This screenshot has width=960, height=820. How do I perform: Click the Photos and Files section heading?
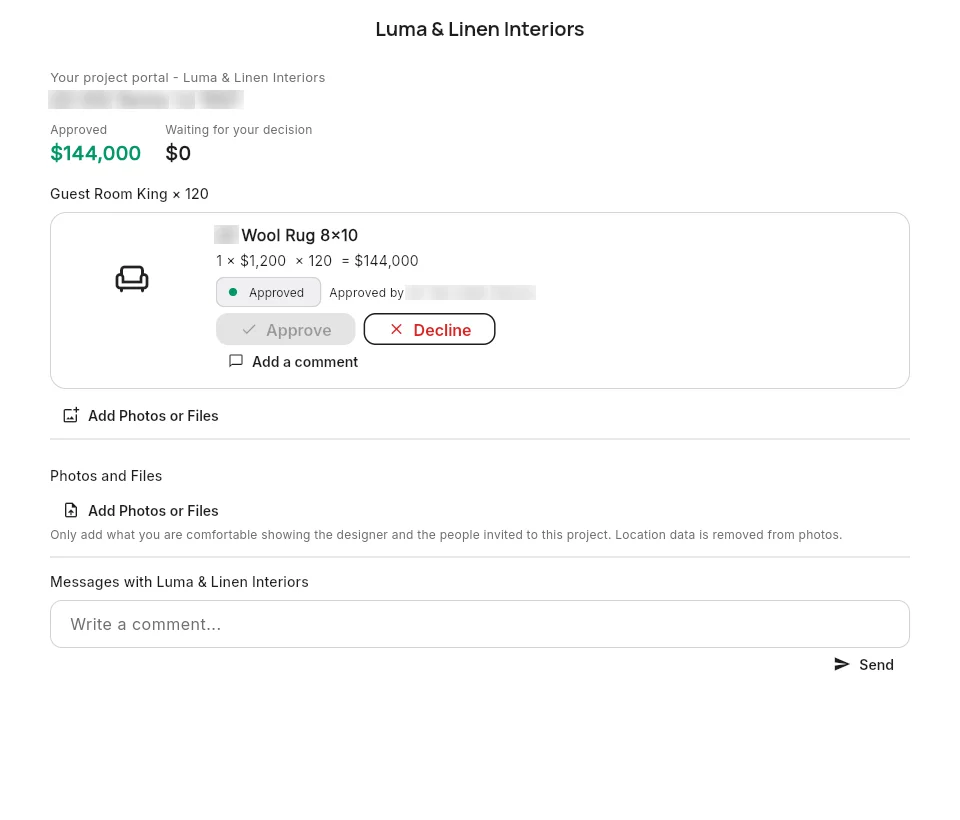click(x=106, y=476)
